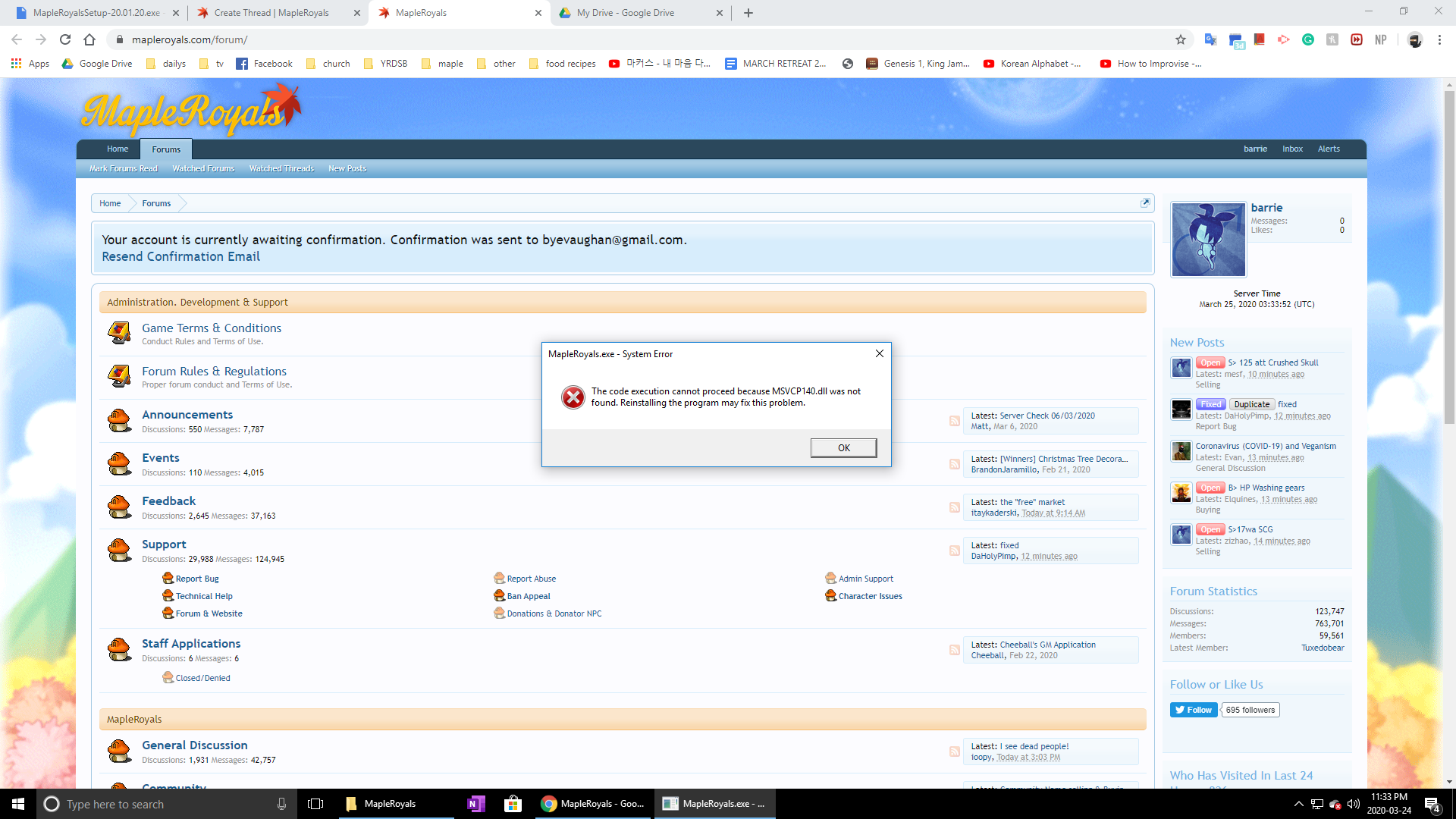The height and width of the screenshot is (819, 1456).
Task: Open Watched Threads
Action: coord(281,168)
